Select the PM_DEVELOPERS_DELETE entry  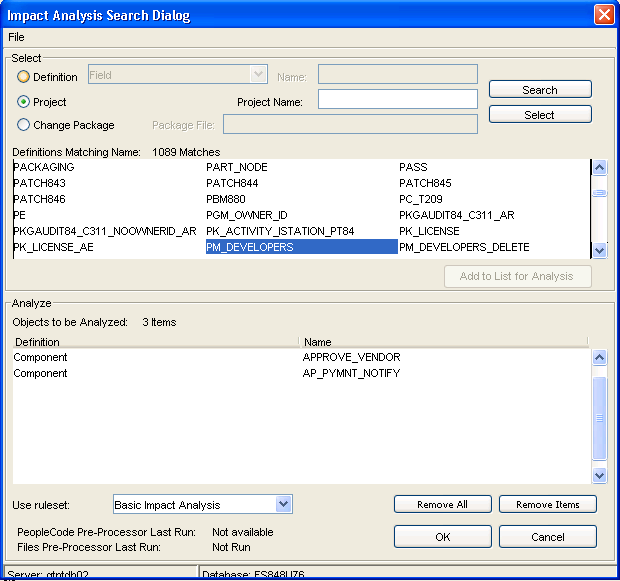point(464,247)
